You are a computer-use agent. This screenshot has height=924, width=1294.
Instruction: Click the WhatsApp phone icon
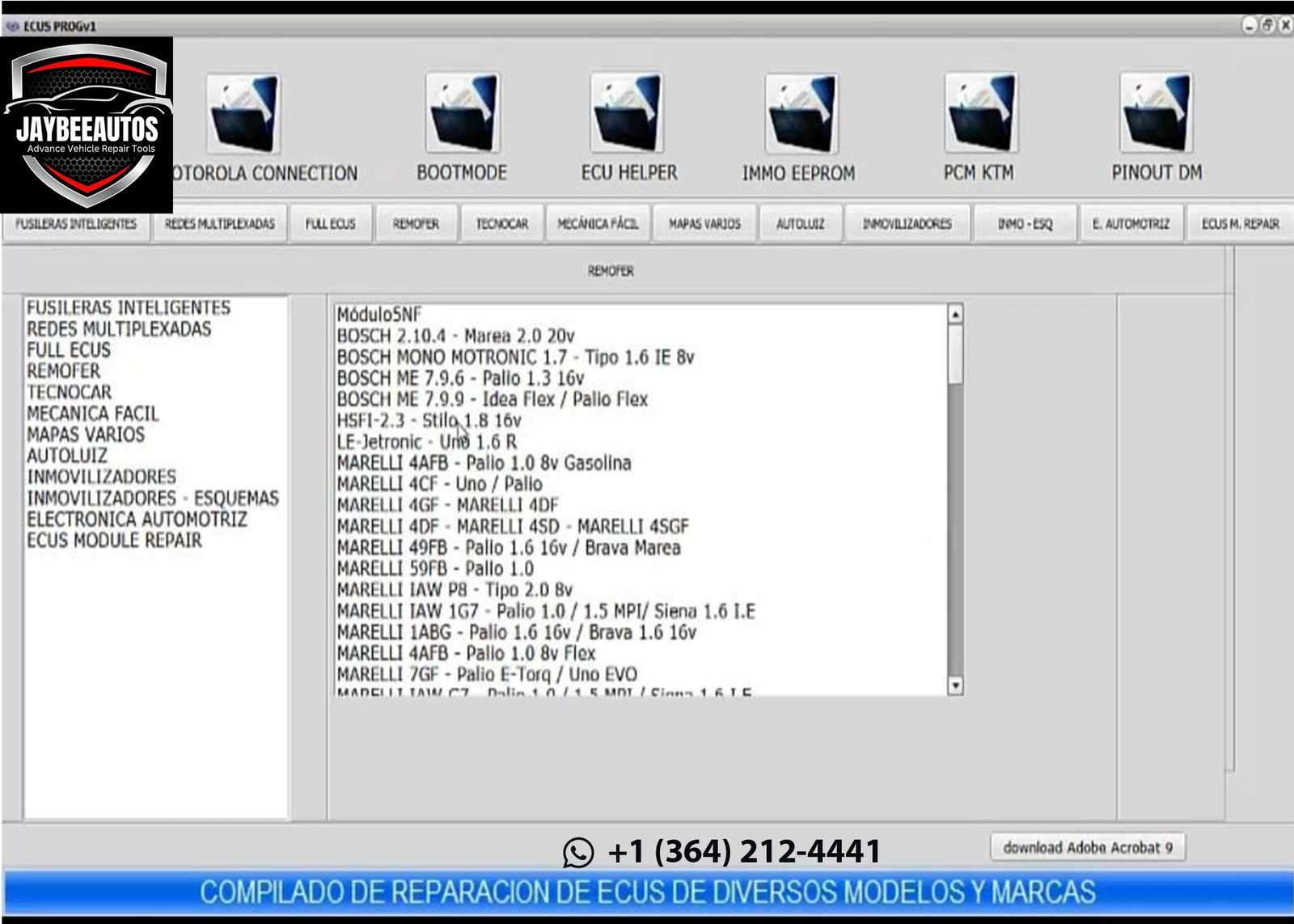coord(578,852)
